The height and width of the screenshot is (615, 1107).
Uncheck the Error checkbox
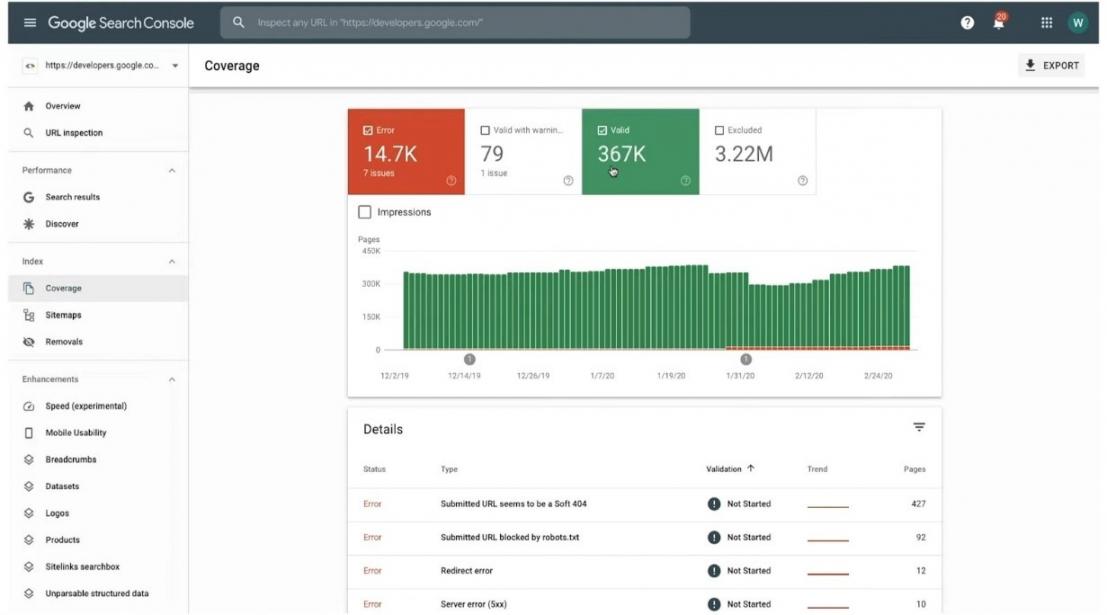click(x=368, y=130)
